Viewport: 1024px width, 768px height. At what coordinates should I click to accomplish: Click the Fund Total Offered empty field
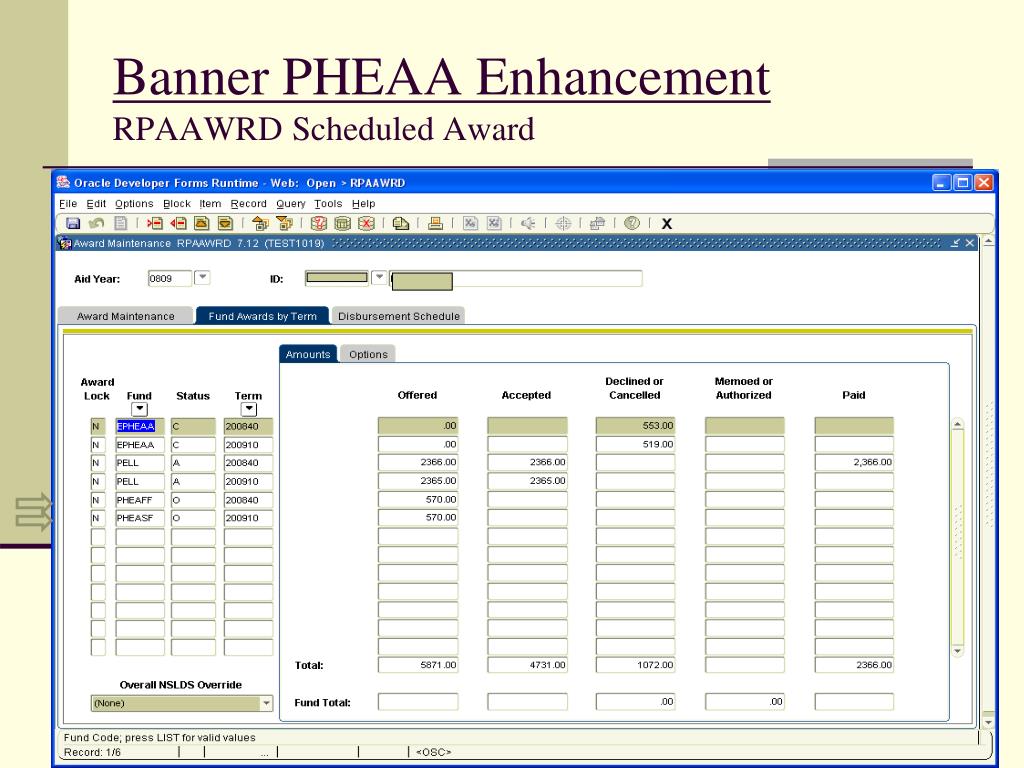[418, 702]
